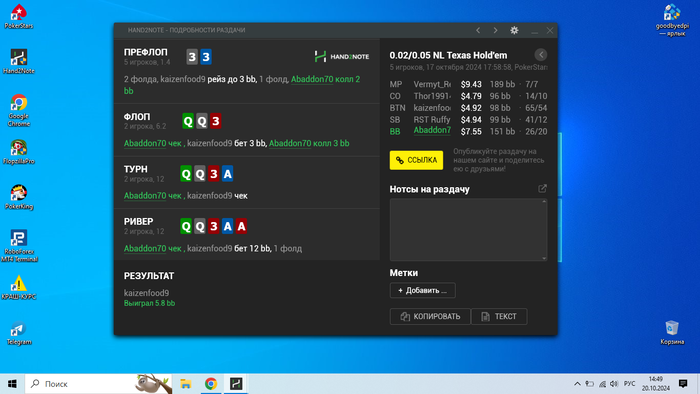The image size is (700, 394).
Task: Open FlopzillaPro desktop shortcut
Action: click(x=19, y=152)
